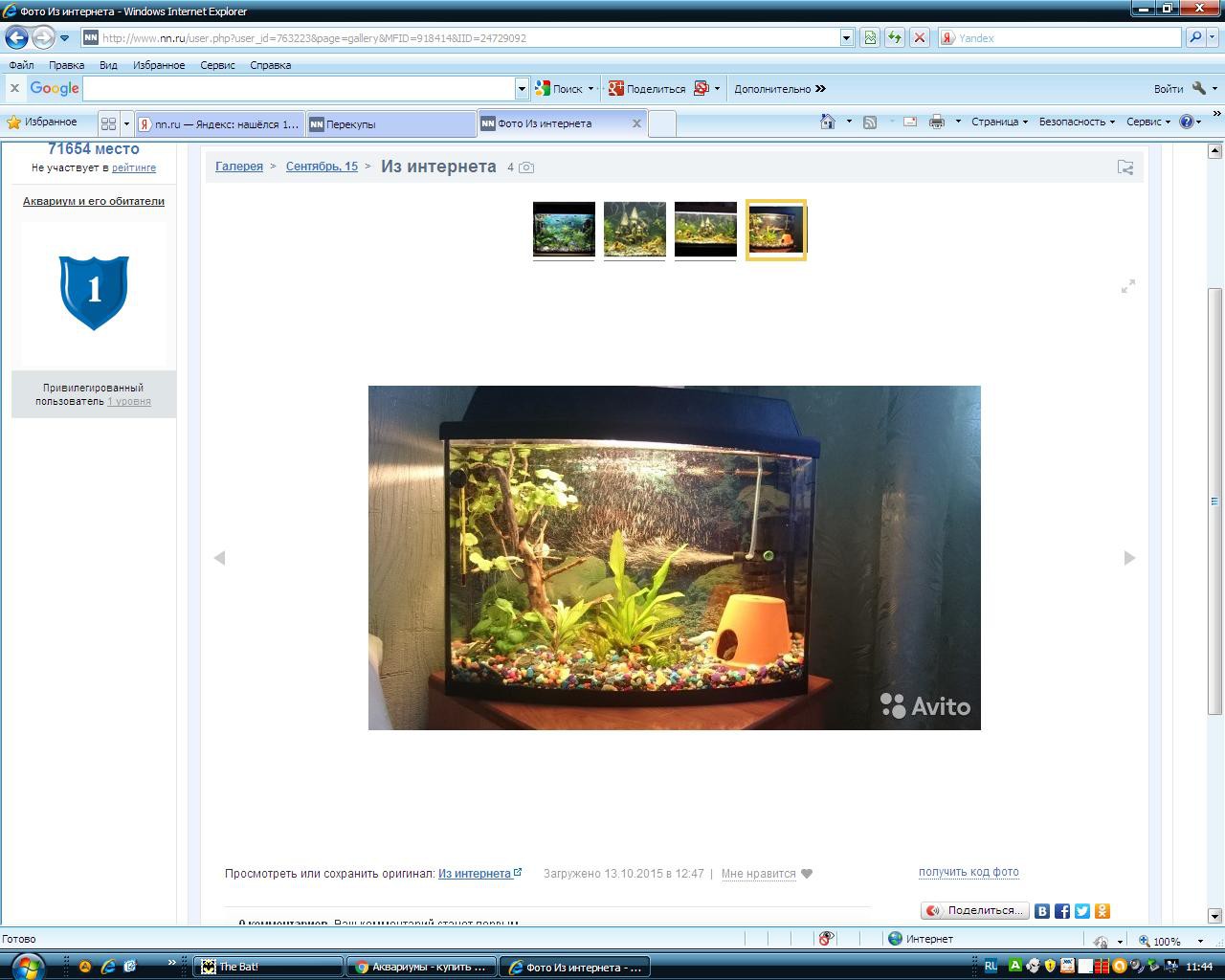The width and height of the screenshot is (1225, 980).
Task: Click the Google toolbar wrench settings icon
Action: pos(1199,88)
